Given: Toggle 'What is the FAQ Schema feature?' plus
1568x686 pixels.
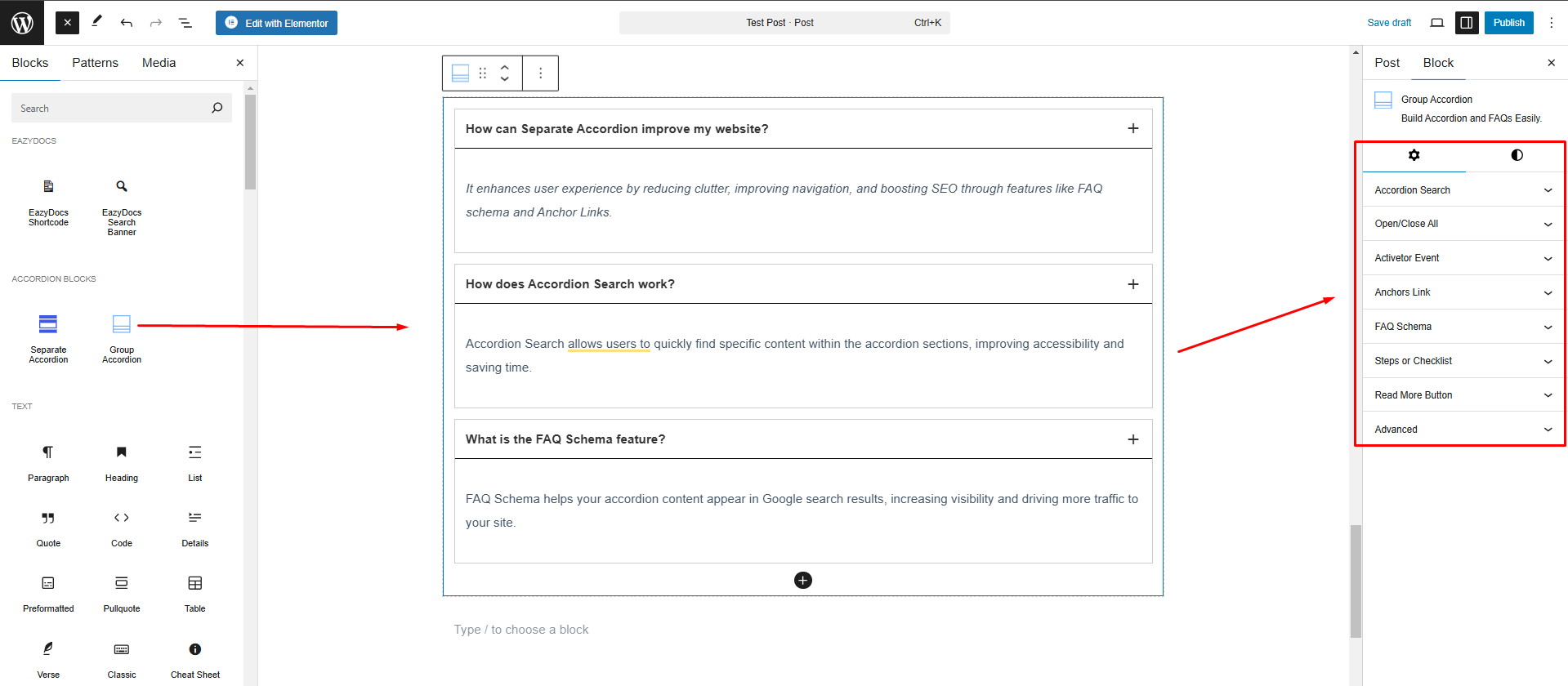Looking at the screenshot, I should 1132,439.
